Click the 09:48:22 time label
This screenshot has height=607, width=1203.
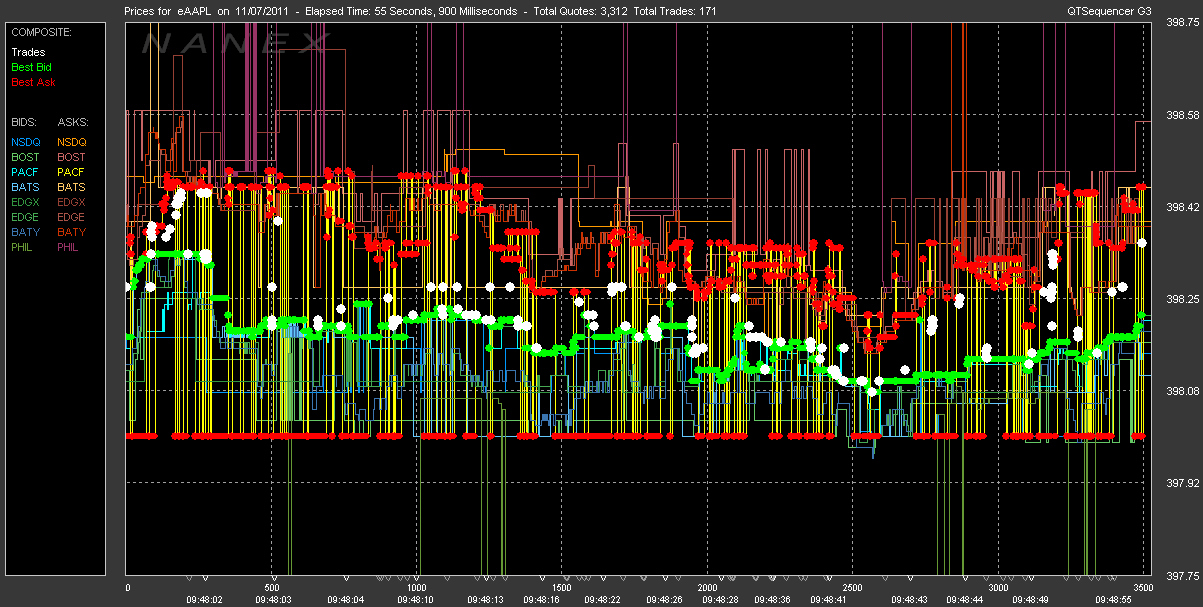[604, 600]
